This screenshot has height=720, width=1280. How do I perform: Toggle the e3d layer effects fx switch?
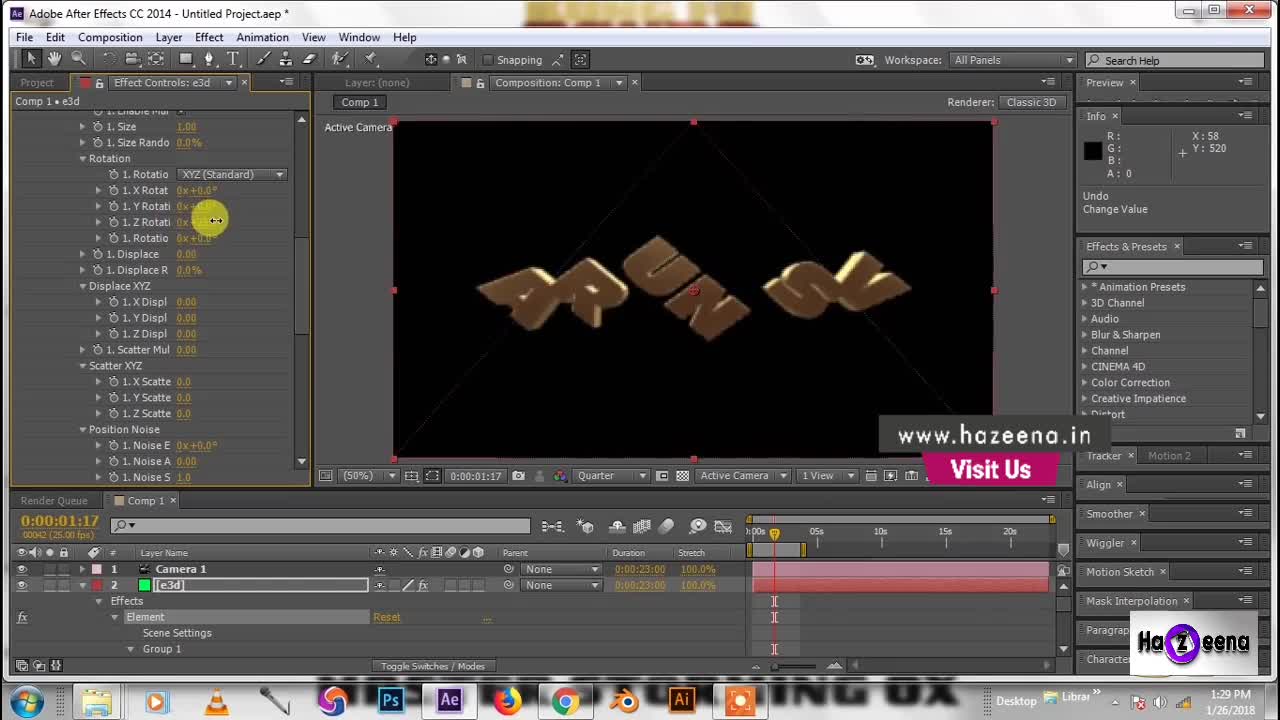click(x=423, y=585)
